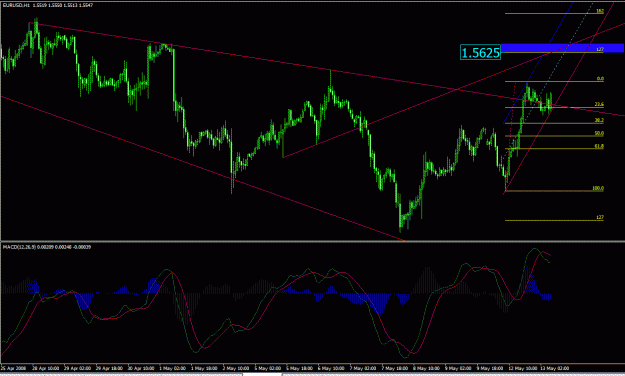
Task: Click the 127 label below the 100.0 level
Action: (x=600, y=217)
